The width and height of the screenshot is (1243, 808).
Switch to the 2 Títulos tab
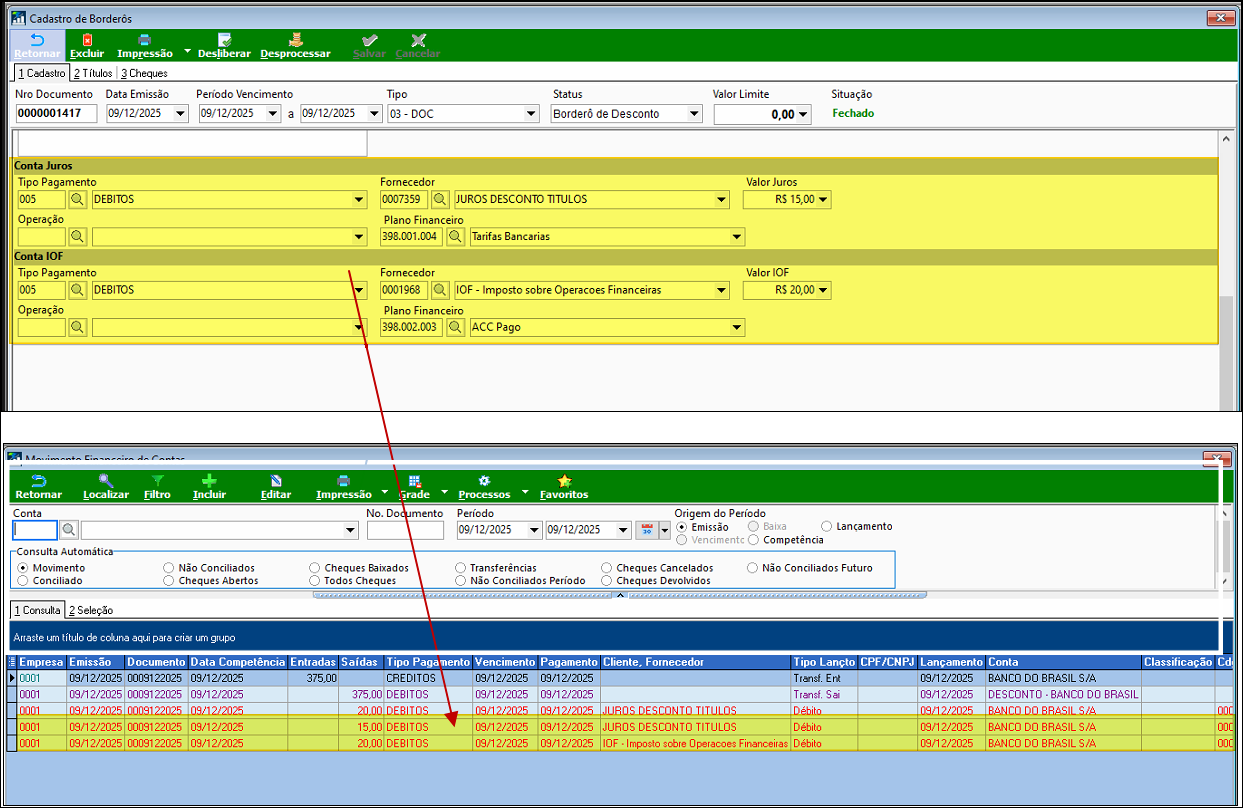(x=93, y=73)
